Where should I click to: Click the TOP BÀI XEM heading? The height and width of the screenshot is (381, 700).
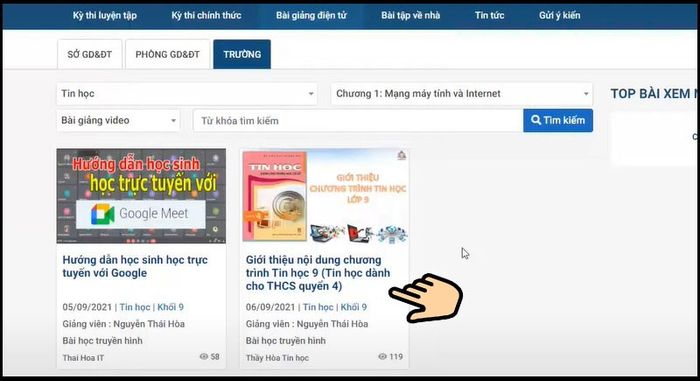coord(654,94)
